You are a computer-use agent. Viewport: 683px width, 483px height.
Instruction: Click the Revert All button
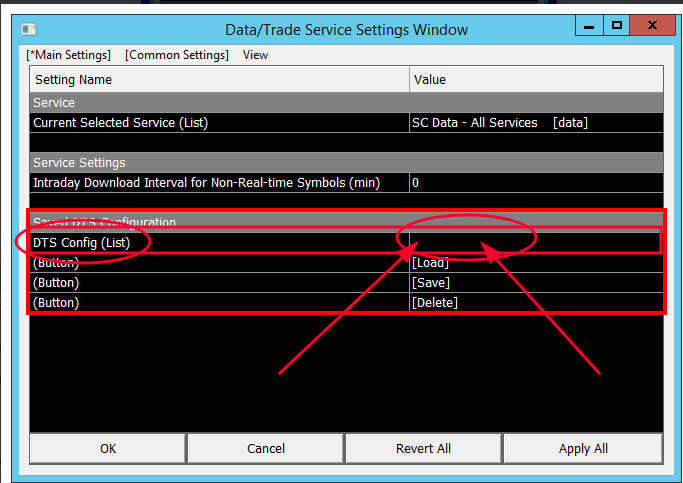tap(423, 449)
